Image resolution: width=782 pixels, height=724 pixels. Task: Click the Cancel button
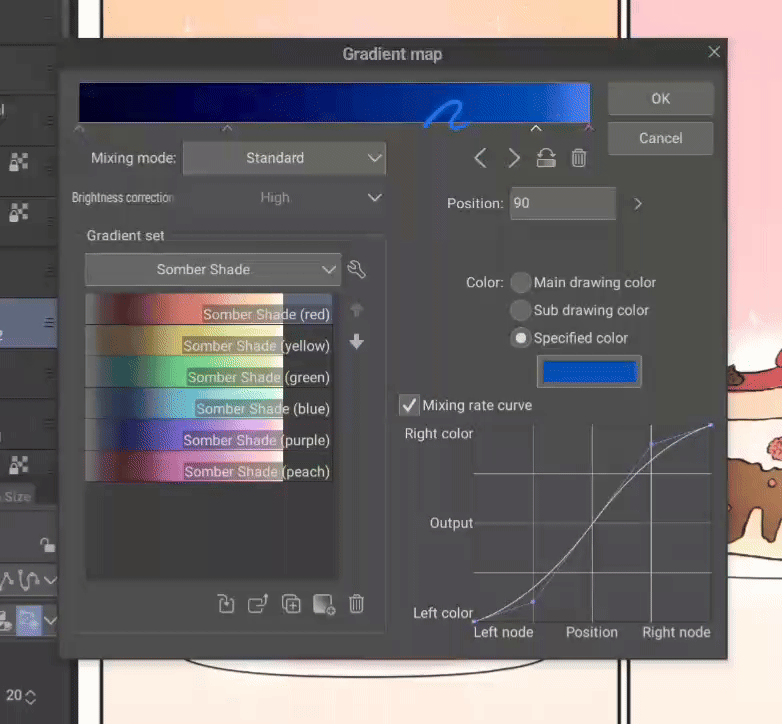(660, 138)
